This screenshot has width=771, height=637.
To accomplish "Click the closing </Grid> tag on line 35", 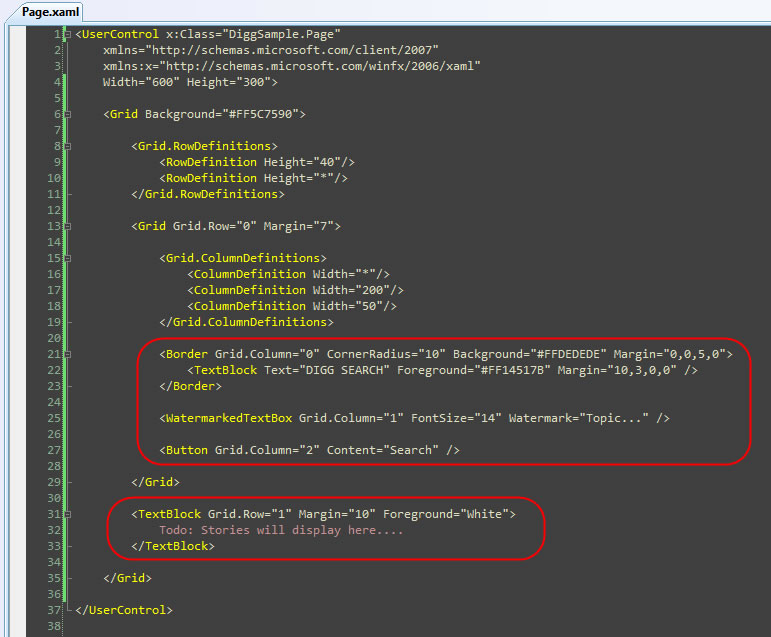I will pos(127,577).
